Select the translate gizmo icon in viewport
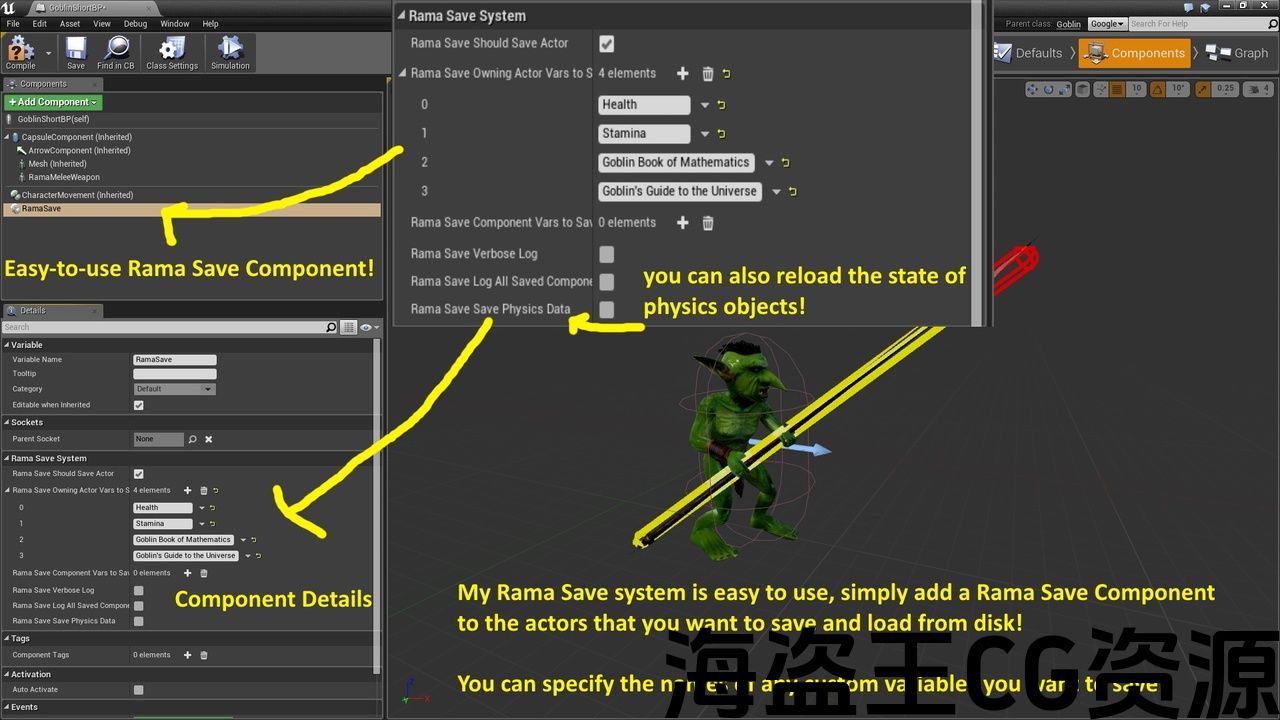The height and width of the screenshot is (720, 1280). 1033,89
